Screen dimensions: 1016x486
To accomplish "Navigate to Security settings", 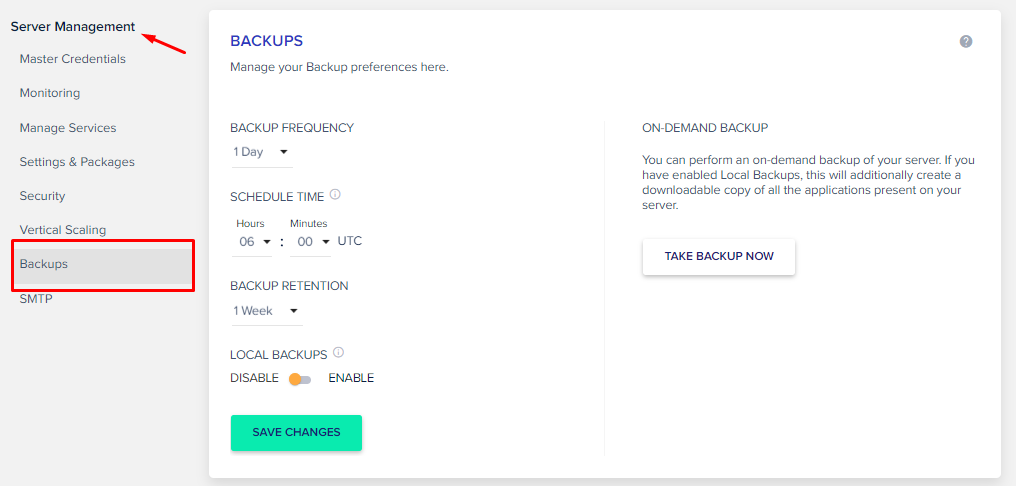I will click(42, 196).
